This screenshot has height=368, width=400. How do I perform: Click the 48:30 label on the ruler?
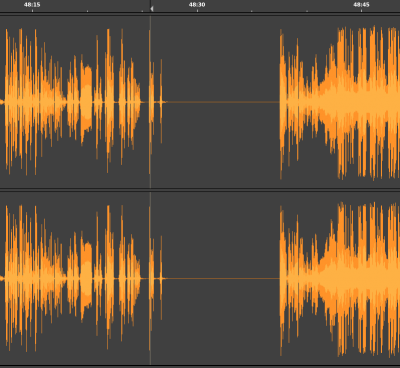tap(197, 5)
